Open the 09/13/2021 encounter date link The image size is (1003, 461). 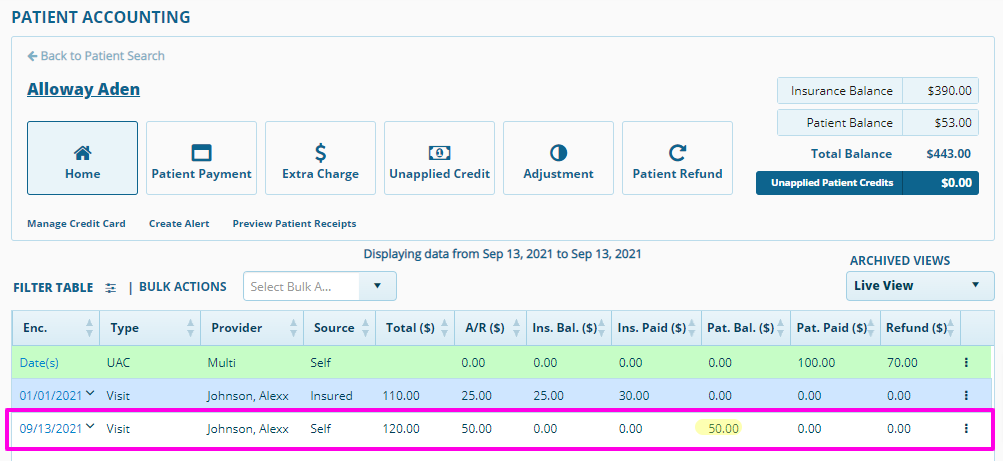pos(51,428)
